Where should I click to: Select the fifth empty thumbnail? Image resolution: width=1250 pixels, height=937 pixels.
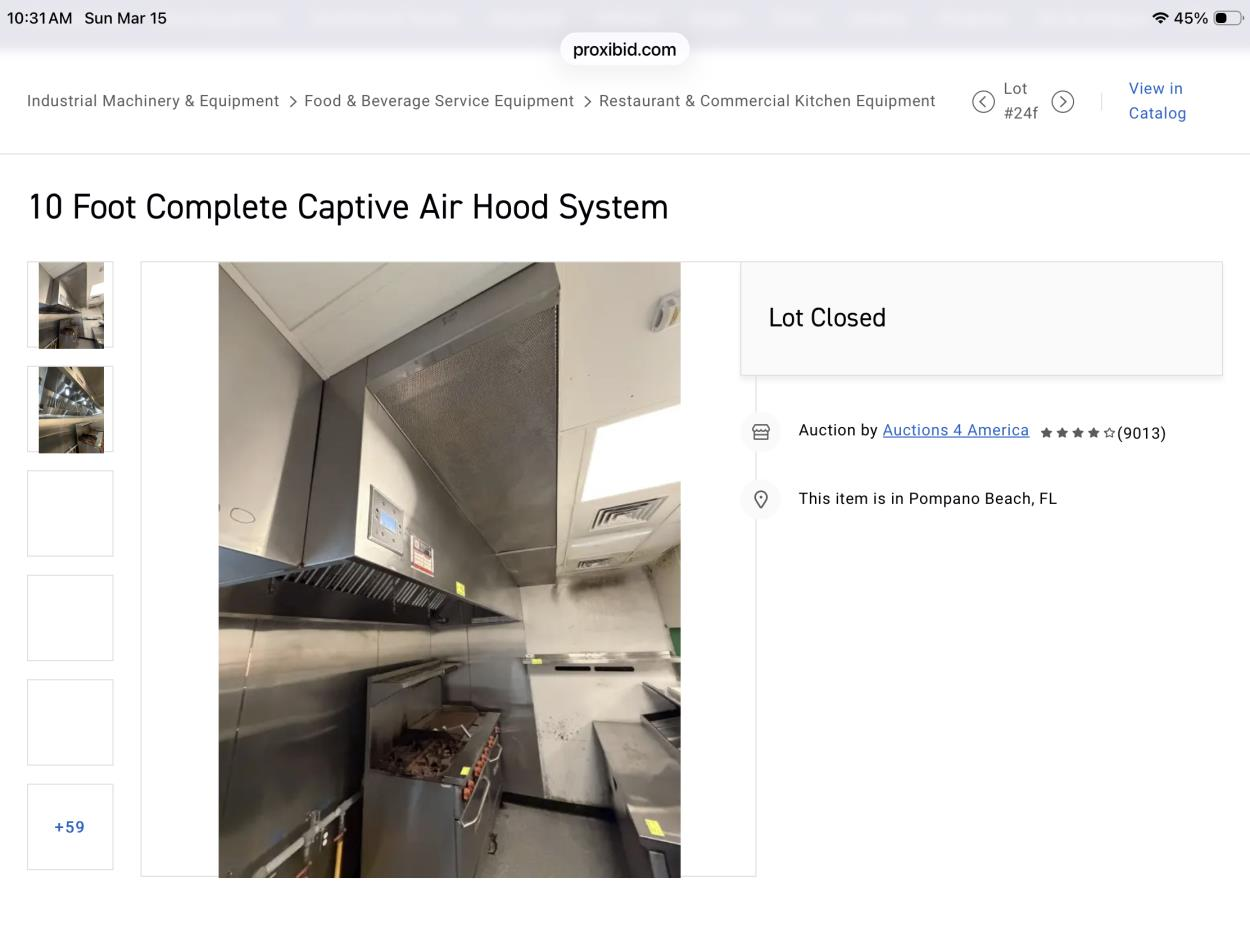70,722
